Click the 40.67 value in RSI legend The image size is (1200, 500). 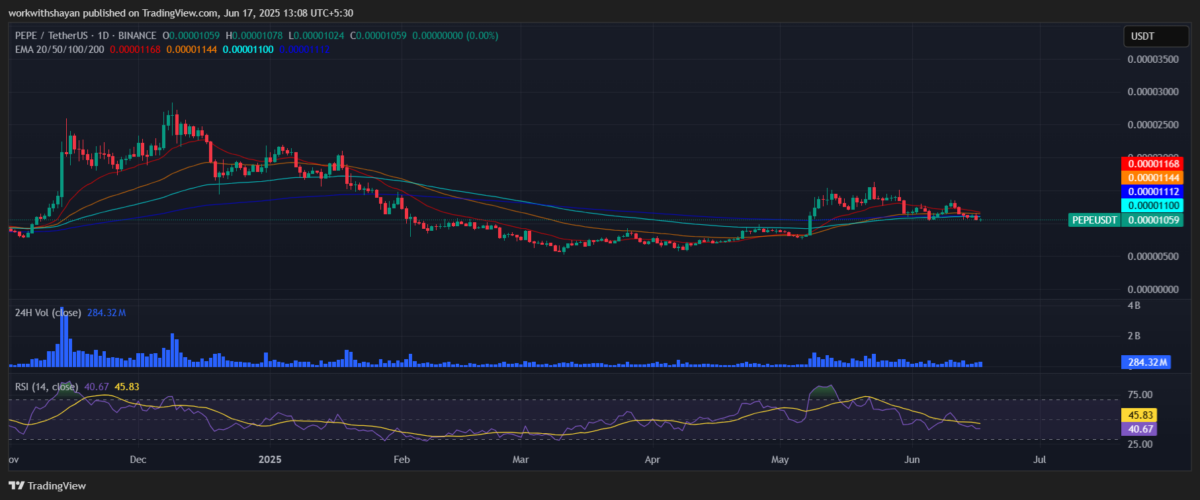[x=97, y=386]
